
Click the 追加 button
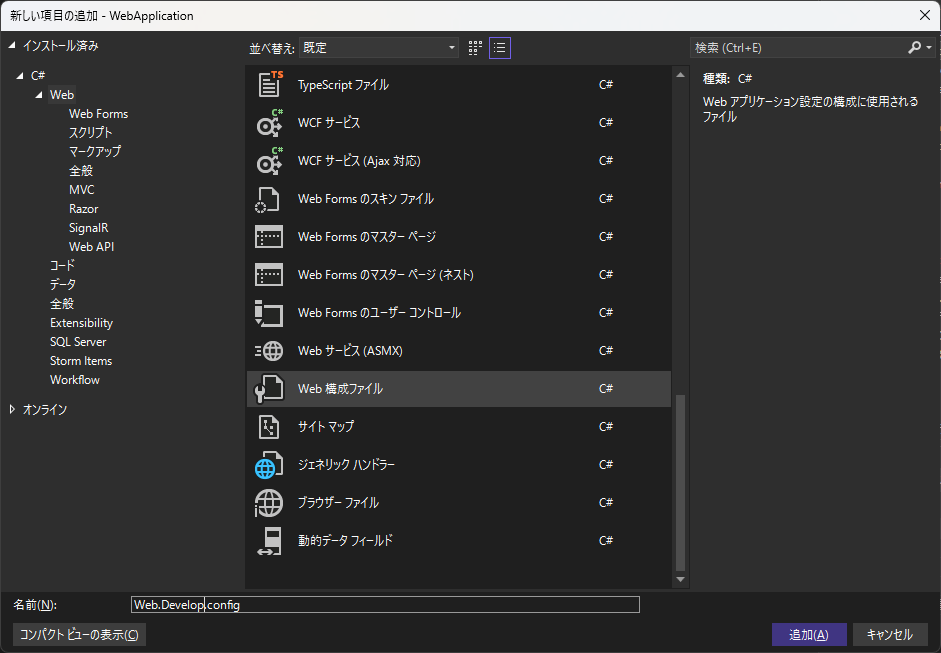click(808, 634)
